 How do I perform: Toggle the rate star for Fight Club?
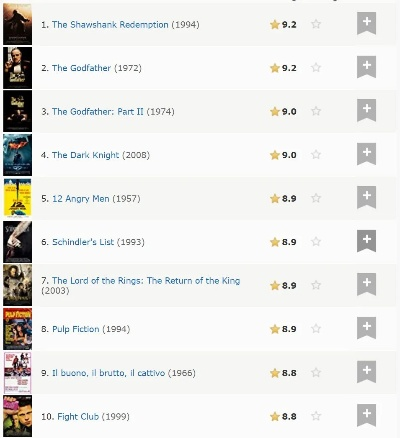316,416
